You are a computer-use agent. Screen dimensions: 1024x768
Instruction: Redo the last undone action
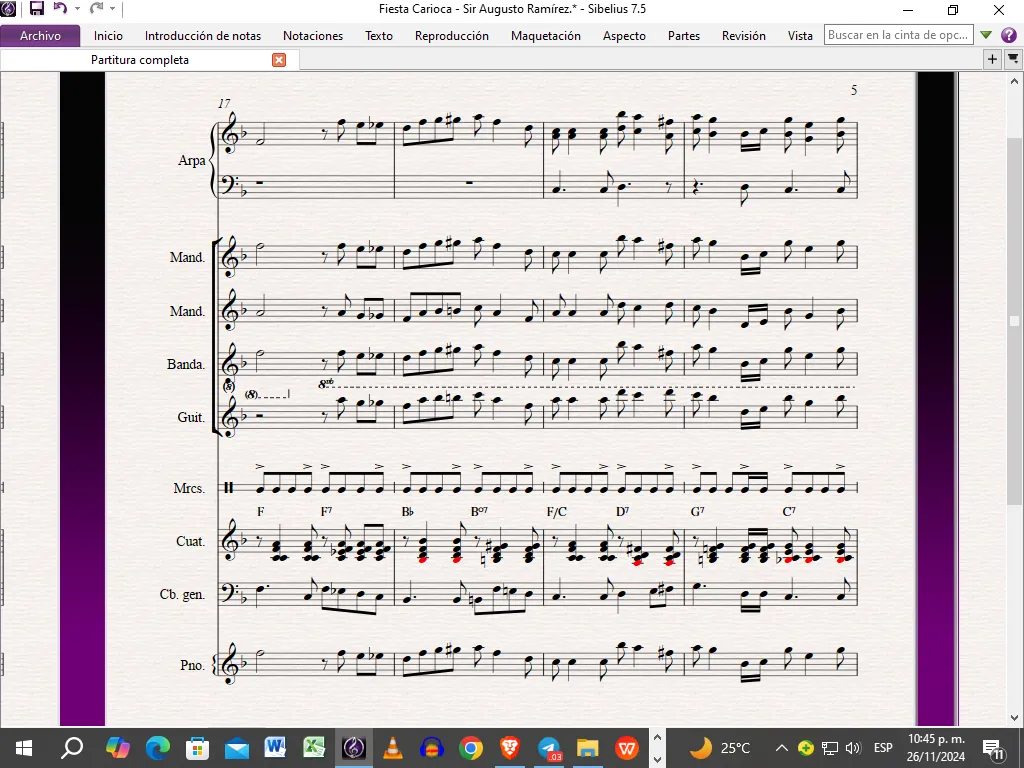tap(96, 8)
